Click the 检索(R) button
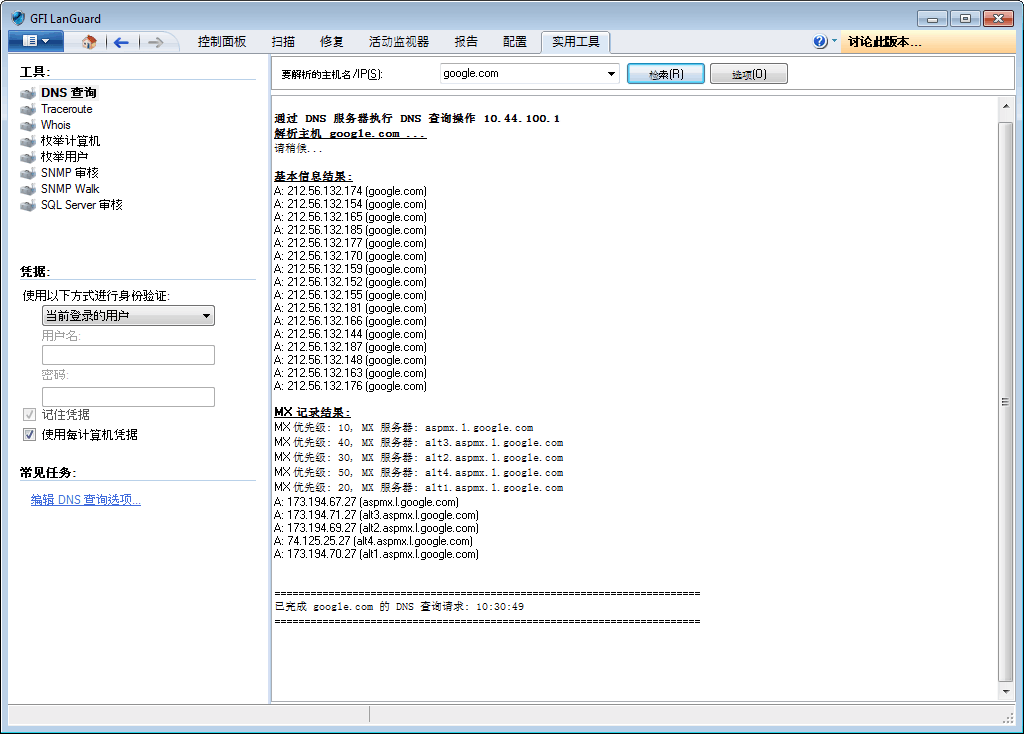Screen dimensions: 1024x734 (x=666, y=74)
